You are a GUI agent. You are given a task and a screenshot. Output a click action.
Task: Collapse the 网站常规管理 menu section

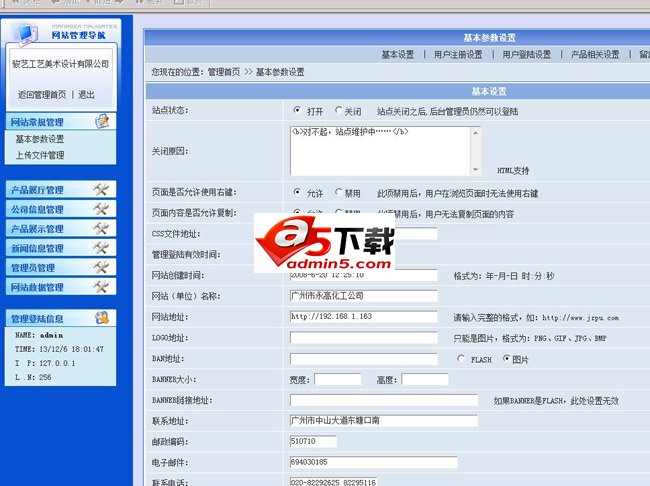[61, 122]
